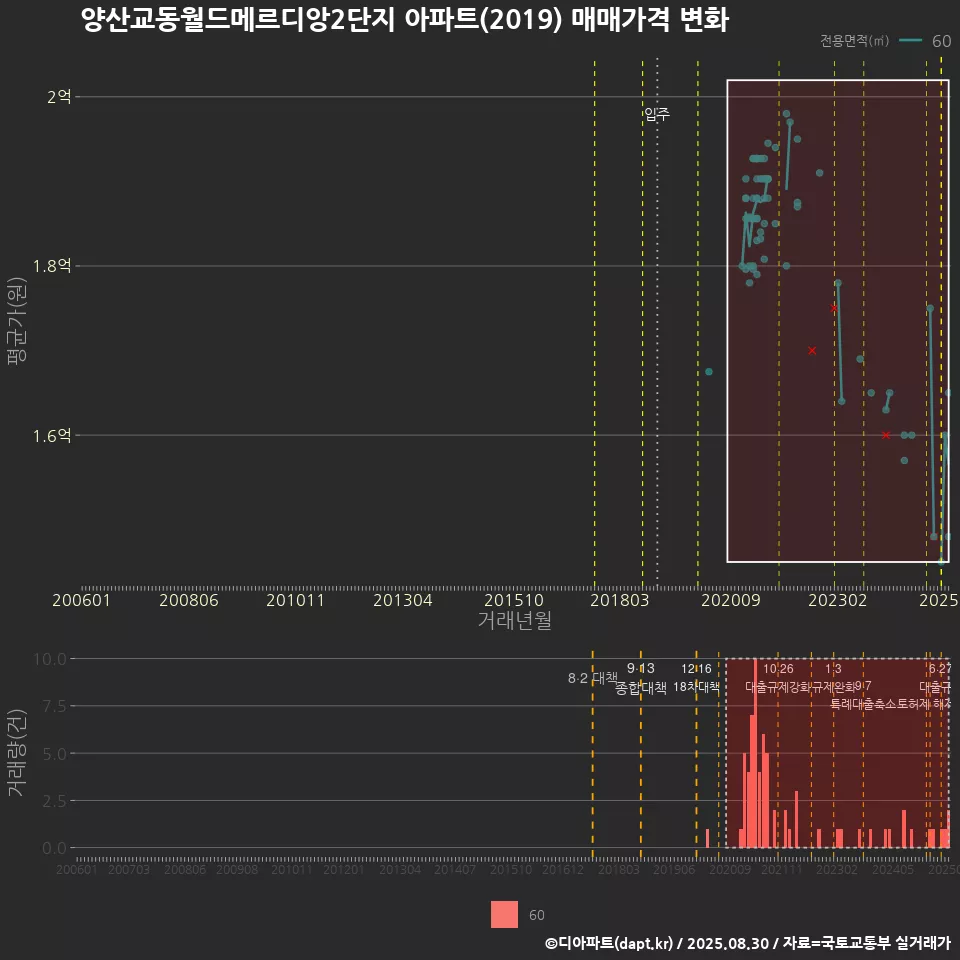Click the 거래량(건) y-axis title
The image size is (960, 960).
click(x=17, y=753)
